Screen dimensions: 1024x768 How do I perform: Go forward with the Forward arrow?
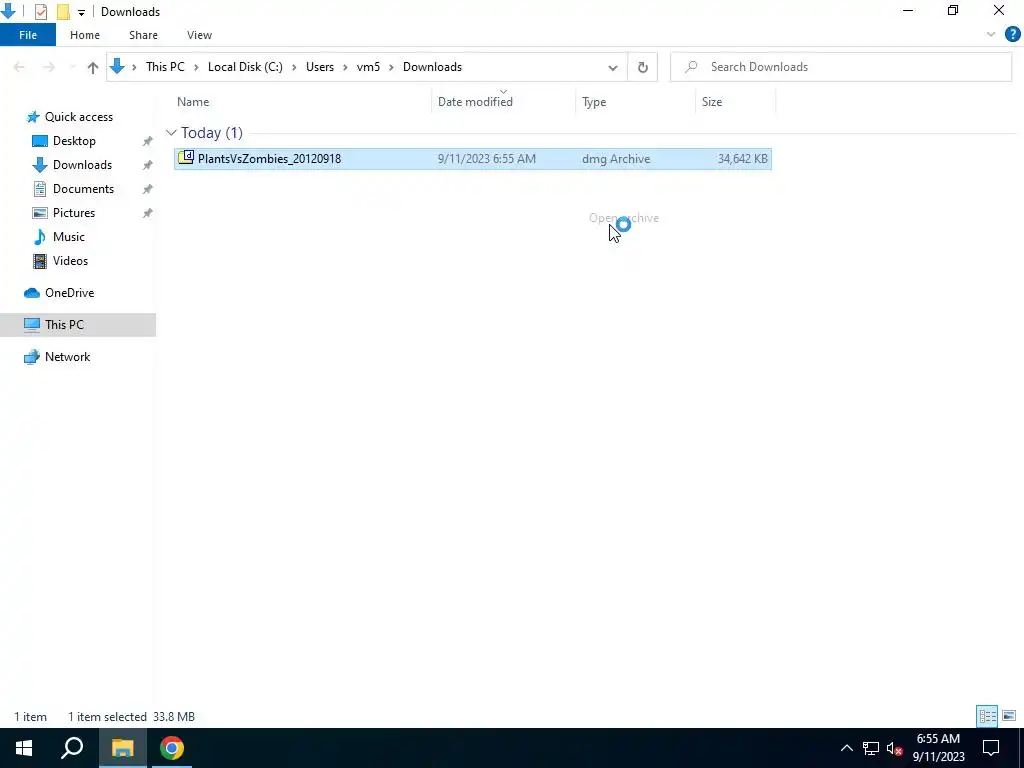[48, 67]
